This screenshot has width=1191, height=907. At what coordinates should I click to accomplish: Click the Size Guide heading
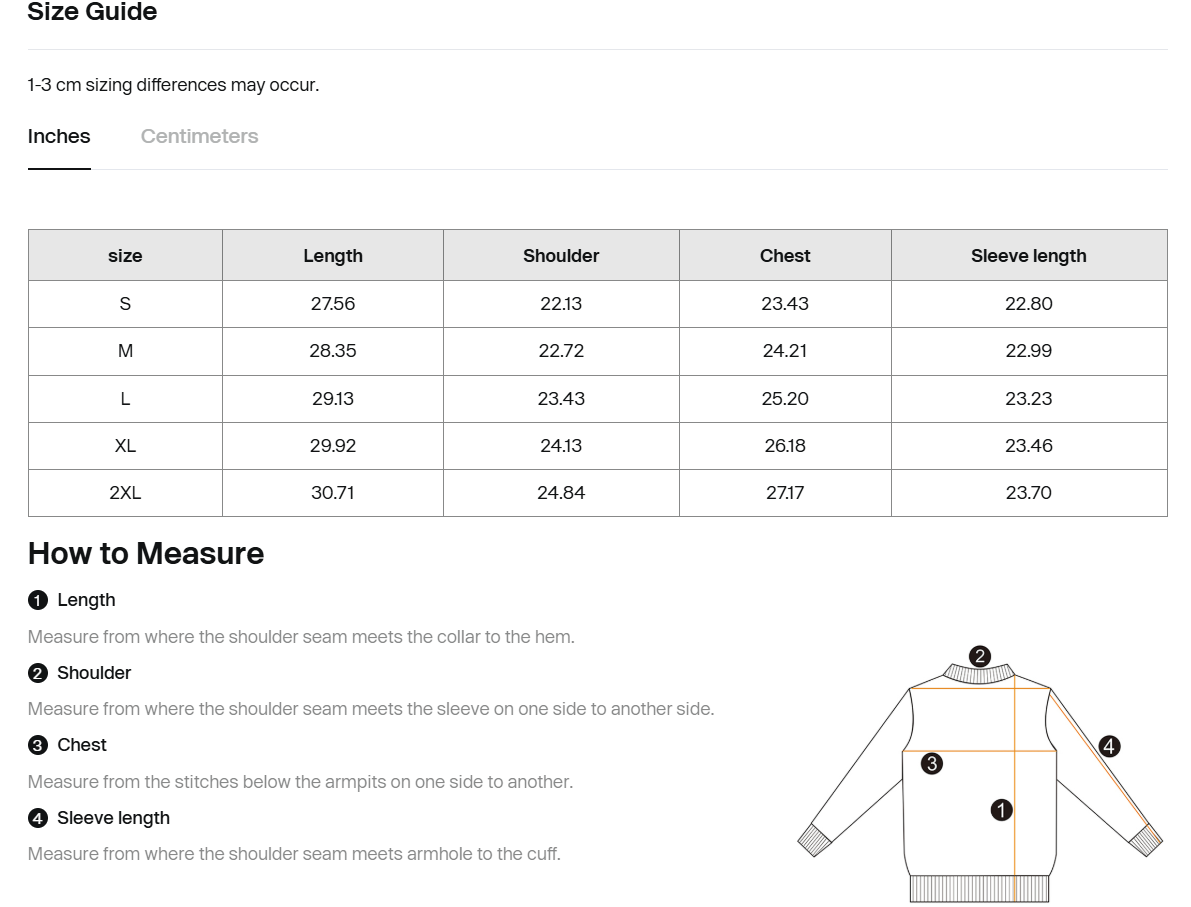92,13
